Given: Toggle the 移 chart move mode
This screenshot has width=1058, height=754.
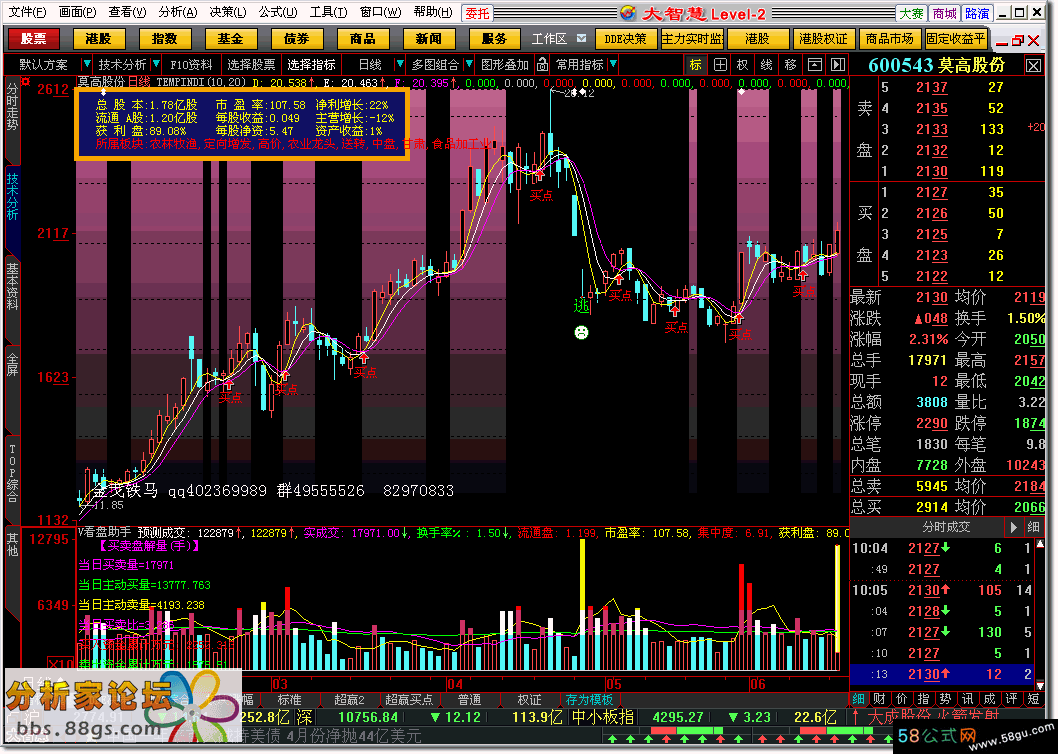Looking at the screenshot, I should point(790,65).
